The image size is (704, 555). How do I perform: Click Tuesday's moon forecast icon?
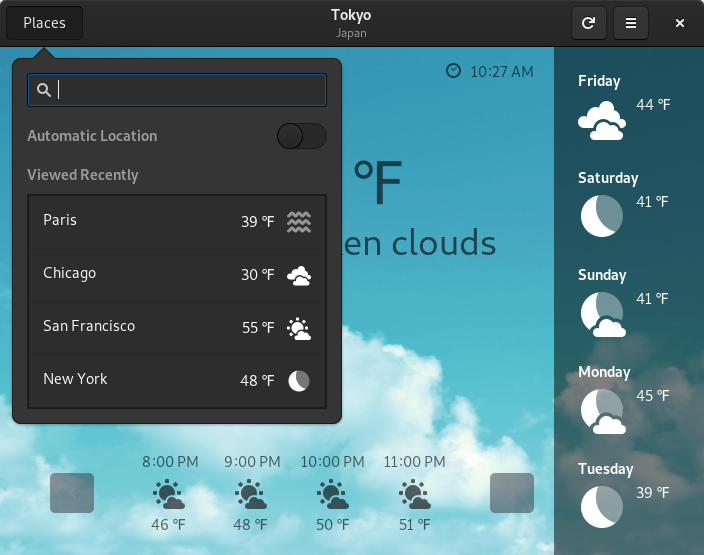[x=602, y=506]
